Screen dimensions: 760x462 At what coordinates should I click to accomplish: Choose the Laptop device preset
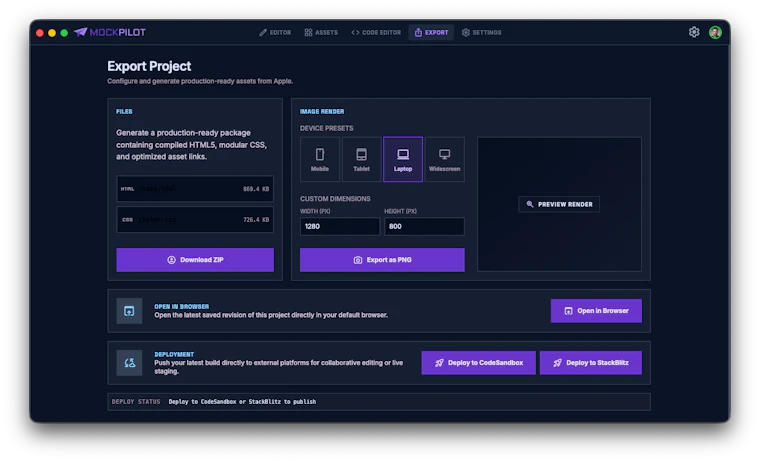(403, 159)
